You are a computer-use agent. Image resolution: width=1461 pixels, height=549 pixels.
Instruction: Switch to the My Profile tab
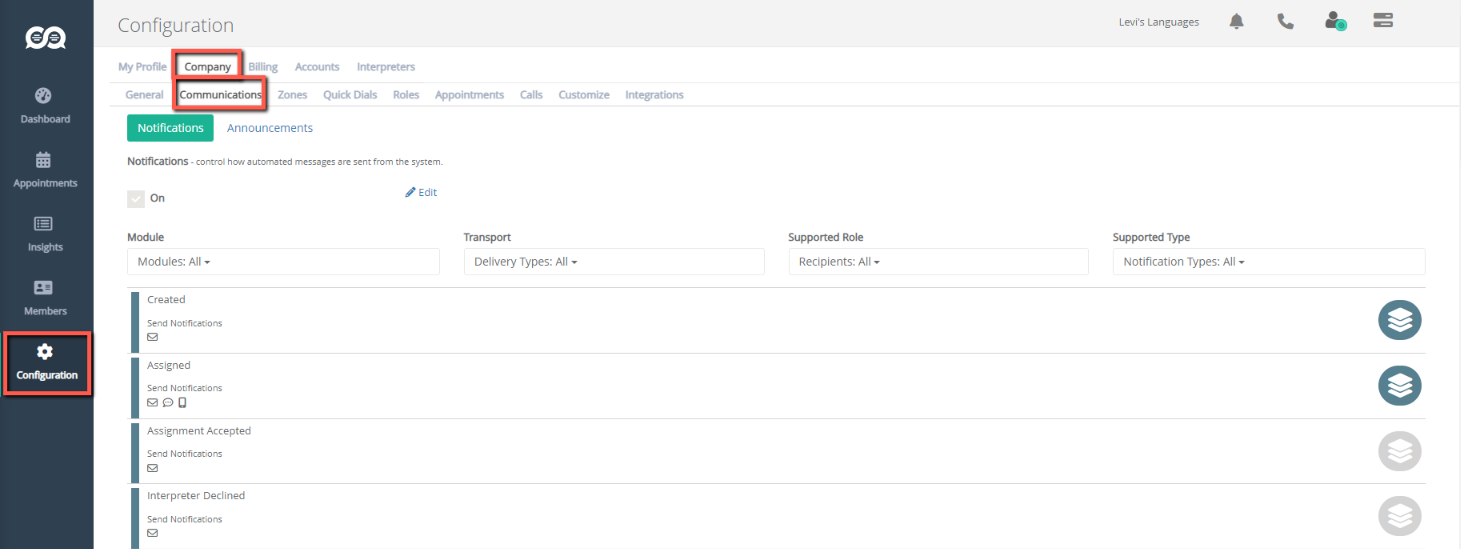coord(142,67)
